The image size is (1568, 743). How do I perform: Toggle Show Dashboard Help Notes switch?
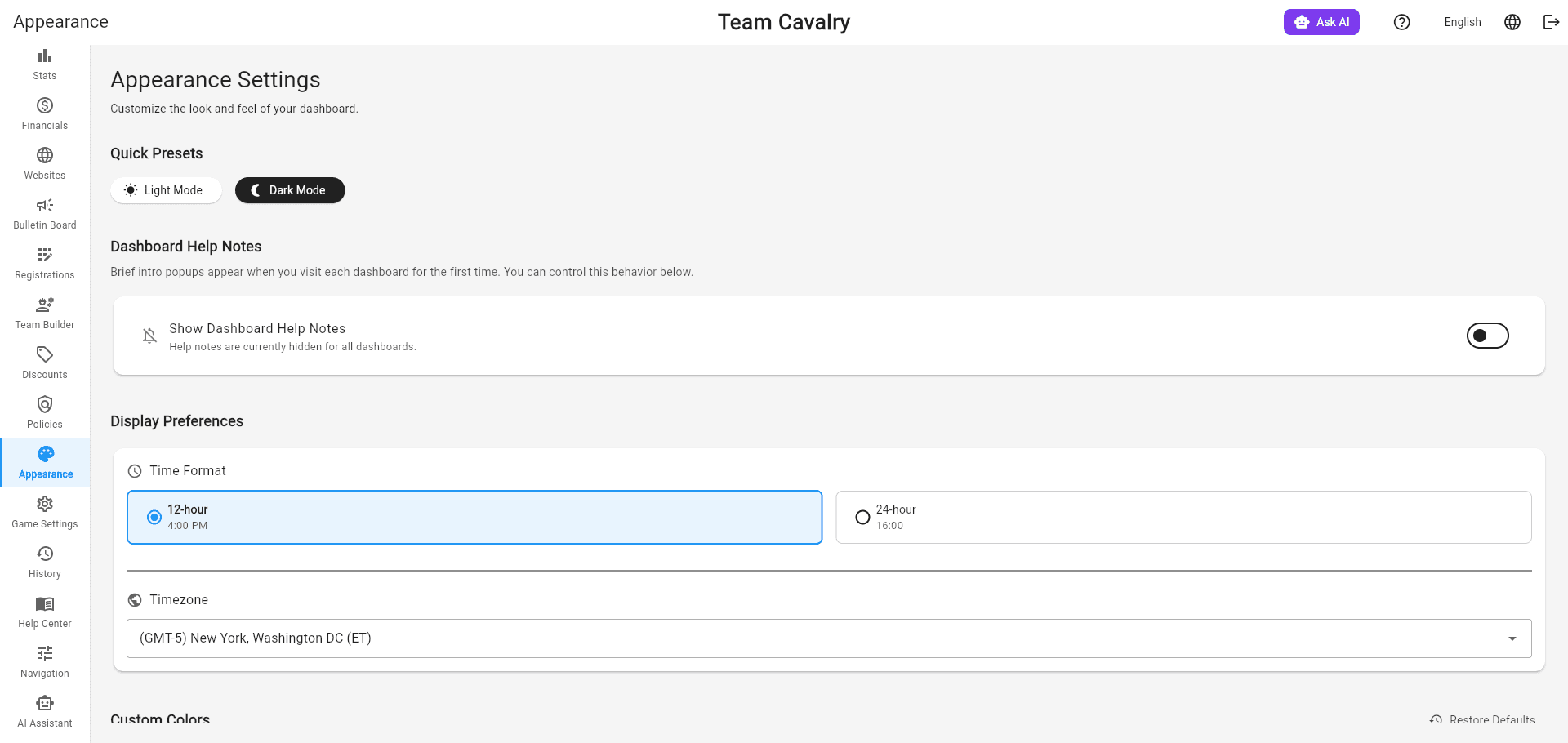pos(1487,336)
